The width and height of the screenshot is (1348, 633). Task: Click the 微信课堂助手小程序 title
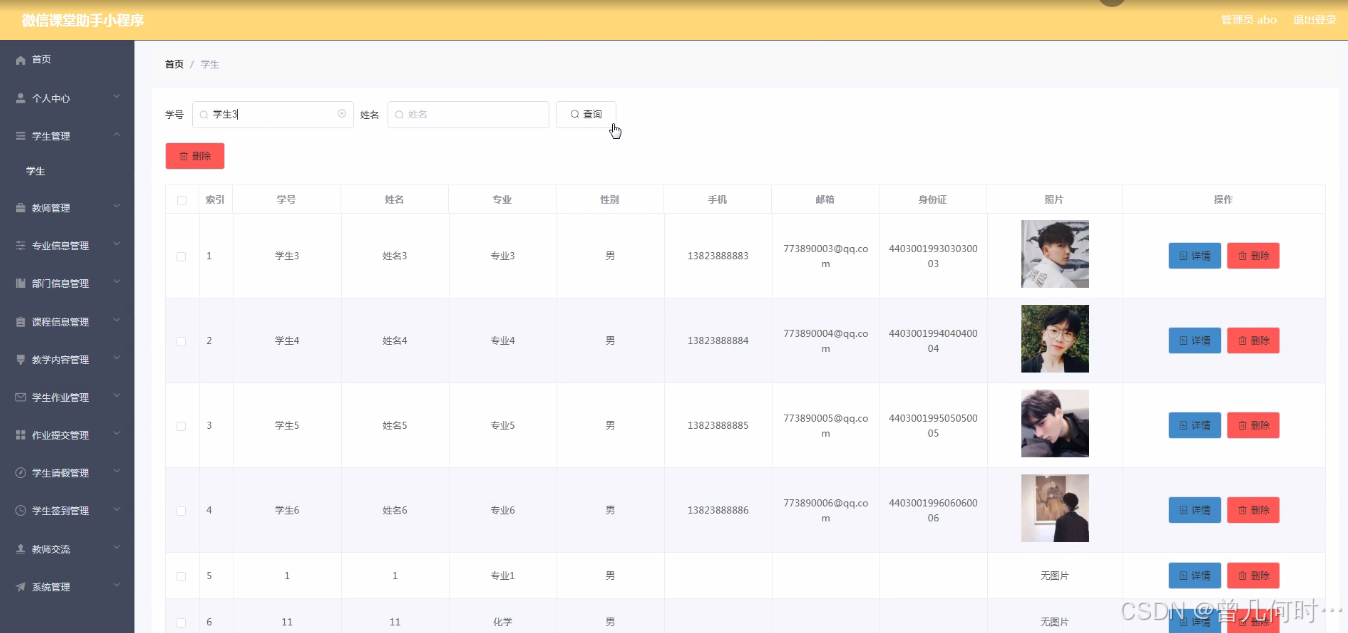pyautogui.click(x=83, y=20)
